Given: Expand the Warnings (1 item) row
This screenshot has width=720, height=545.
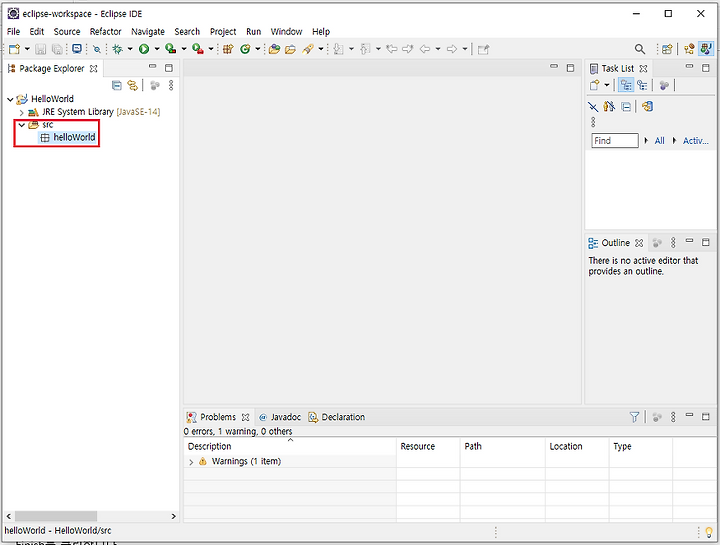Looking at the screenshot, I should click(191, 462).
